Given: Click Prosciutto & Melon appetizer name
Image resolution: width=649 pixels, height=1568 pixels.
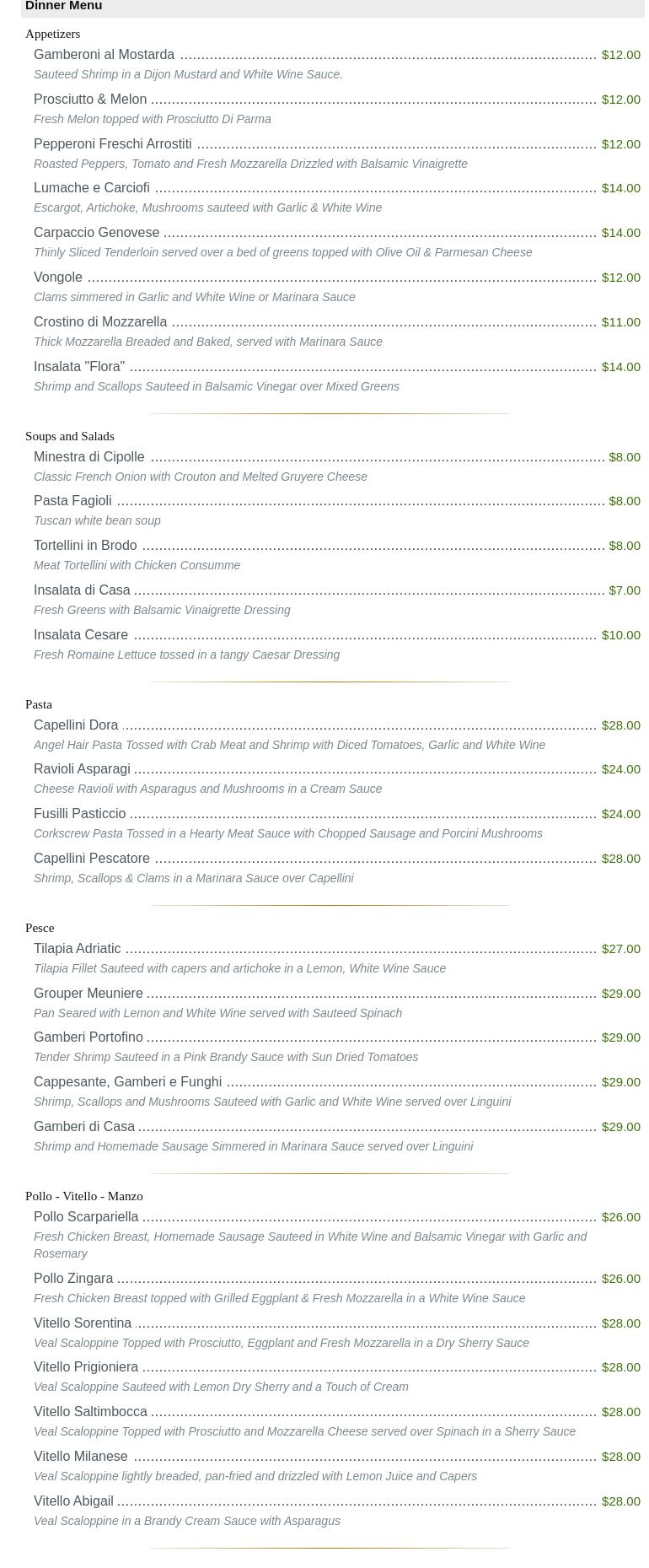Looking at the screenshot, I should pos(90,100).
